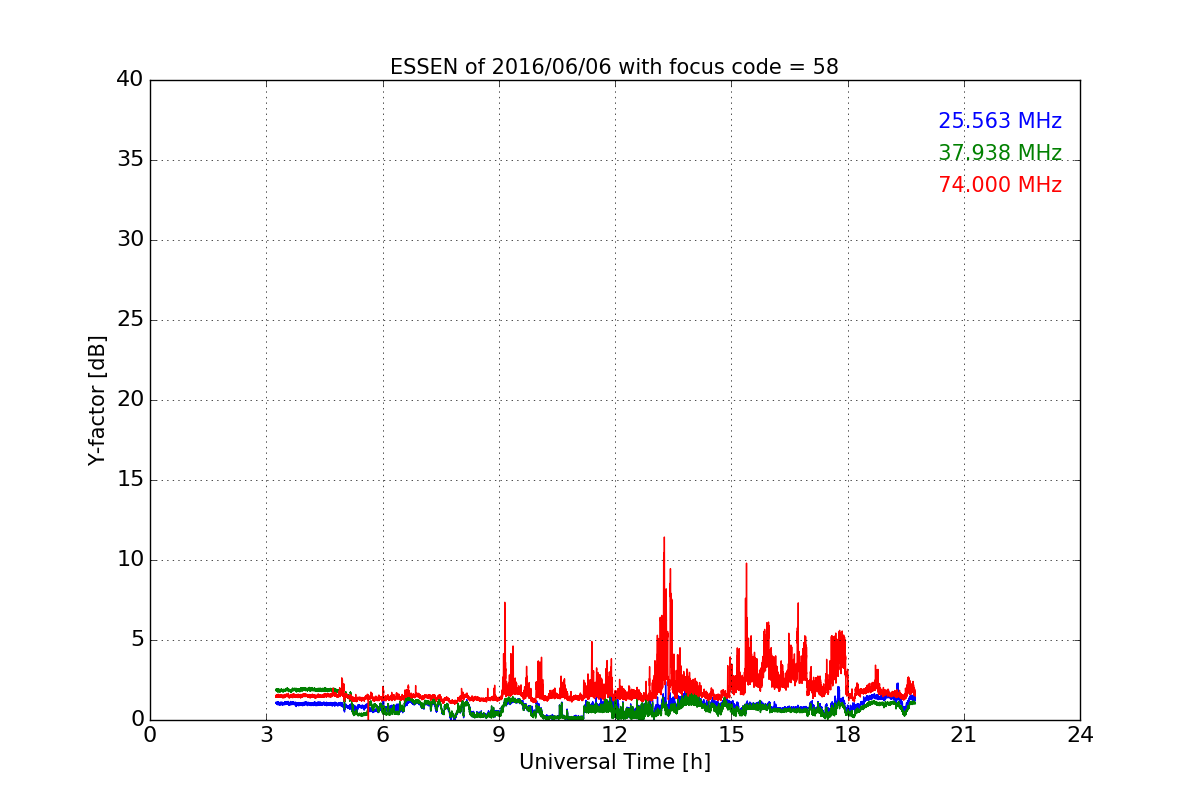Select the blue 25.563 MHz legend label
1200x800 pixels.
pos(1000,121)
